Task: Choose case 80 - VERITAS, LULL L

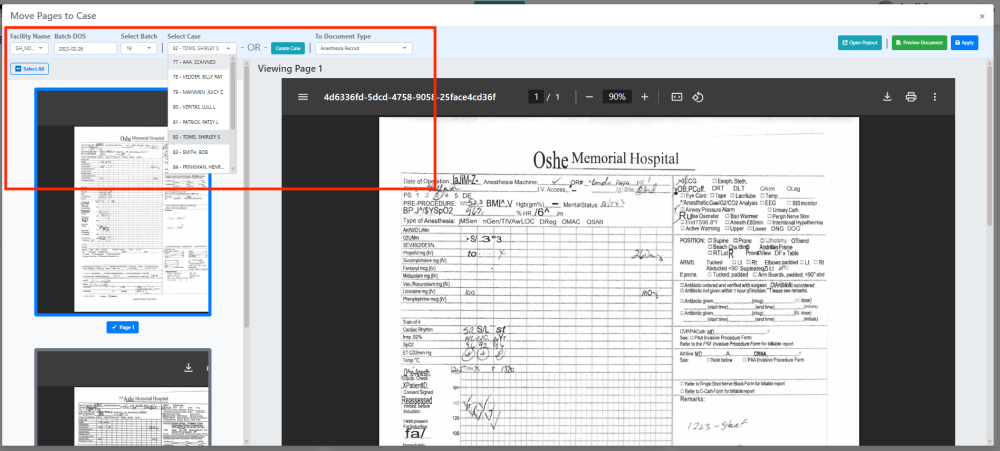Action: pyautogui.click(x=198, y=107)
